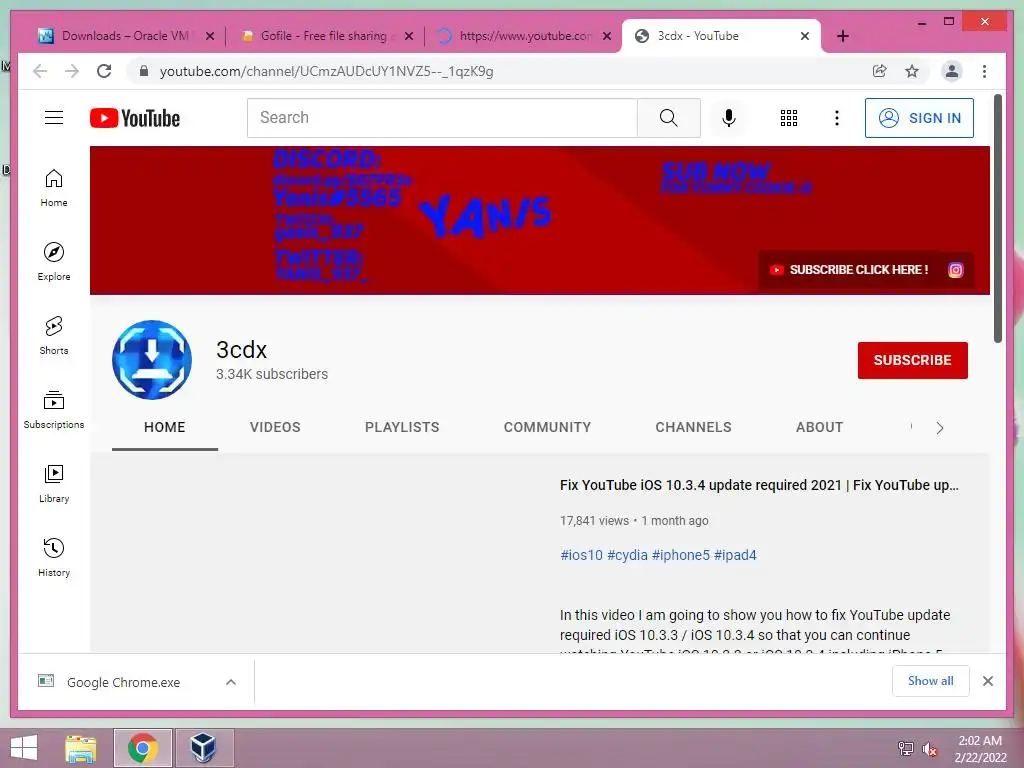Close the Gofile tab
The height and width of the screenshot is (768, 1024).
coord(409,36)
